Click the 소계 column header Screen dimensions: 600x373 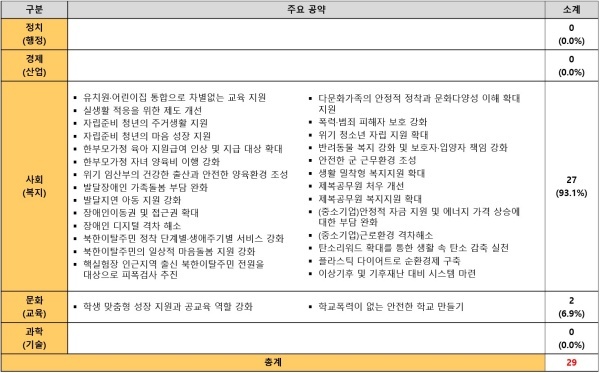(571, 9)
